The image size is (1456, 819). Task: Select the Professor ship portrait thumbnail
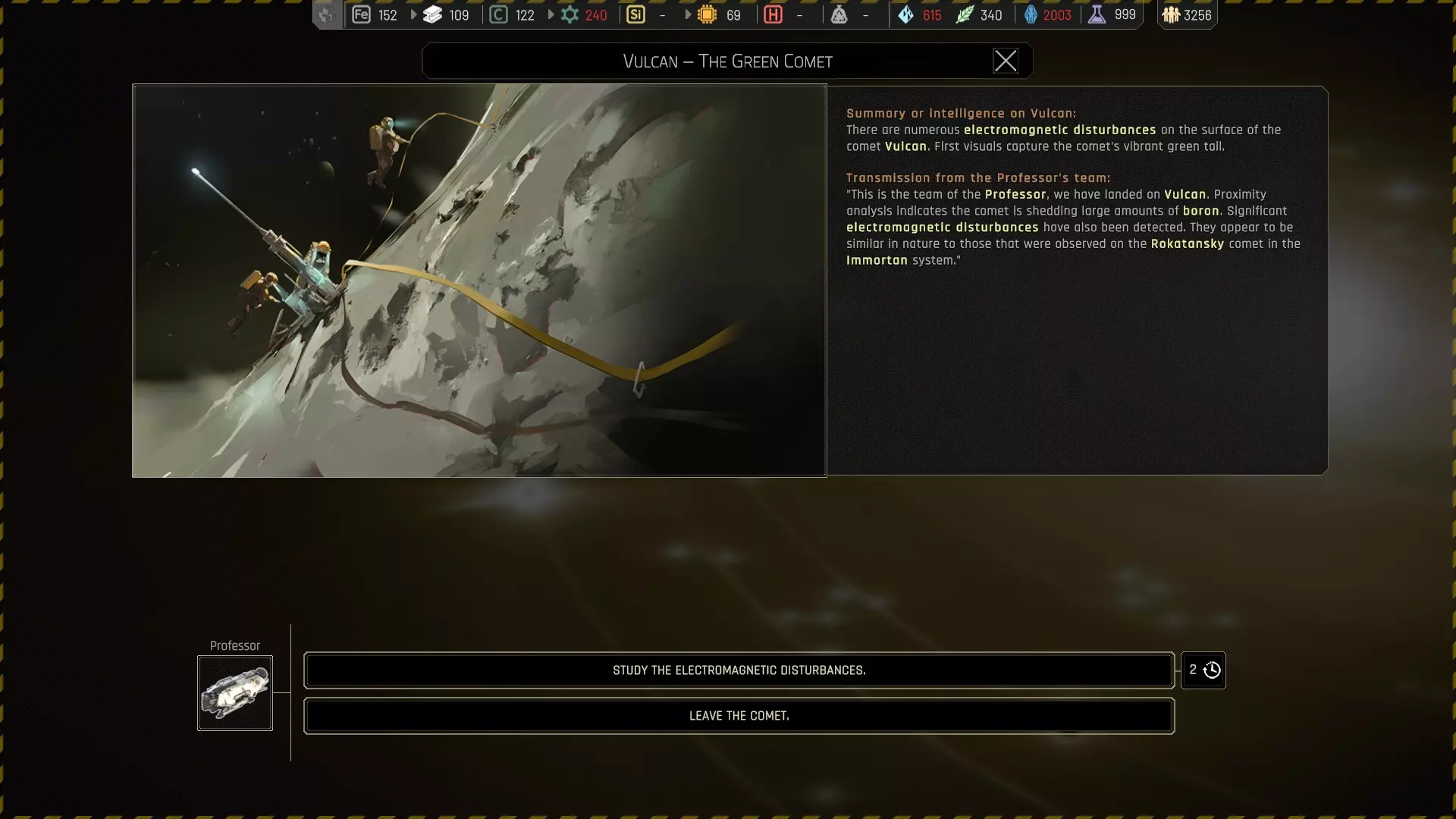tap(235, 693)
